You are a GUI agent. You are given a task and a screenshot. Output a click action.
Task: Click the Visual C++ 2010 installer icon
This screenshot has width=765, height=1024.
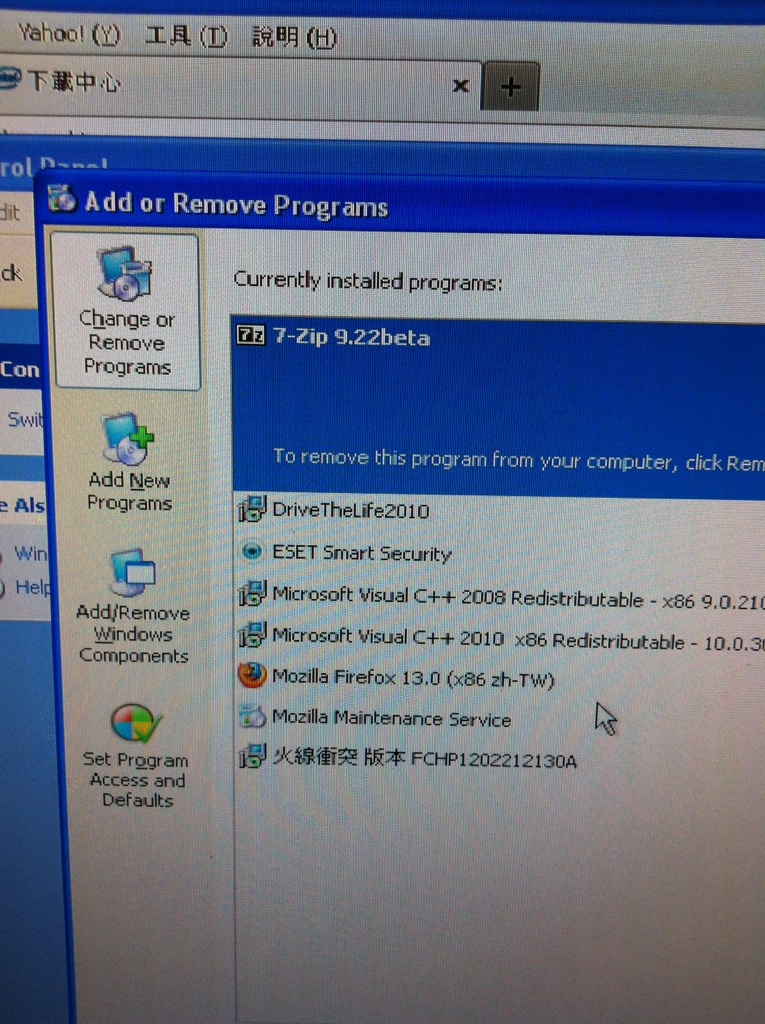coord(252,635)
